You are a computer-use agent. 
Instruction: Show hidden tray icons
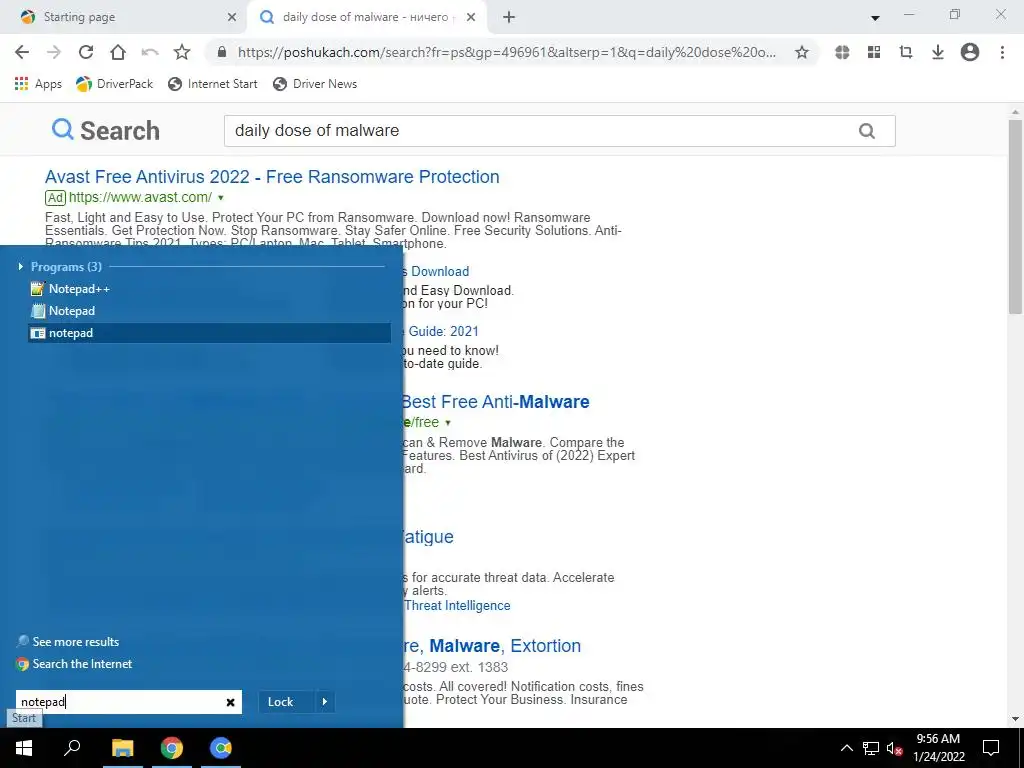point(846,748)
